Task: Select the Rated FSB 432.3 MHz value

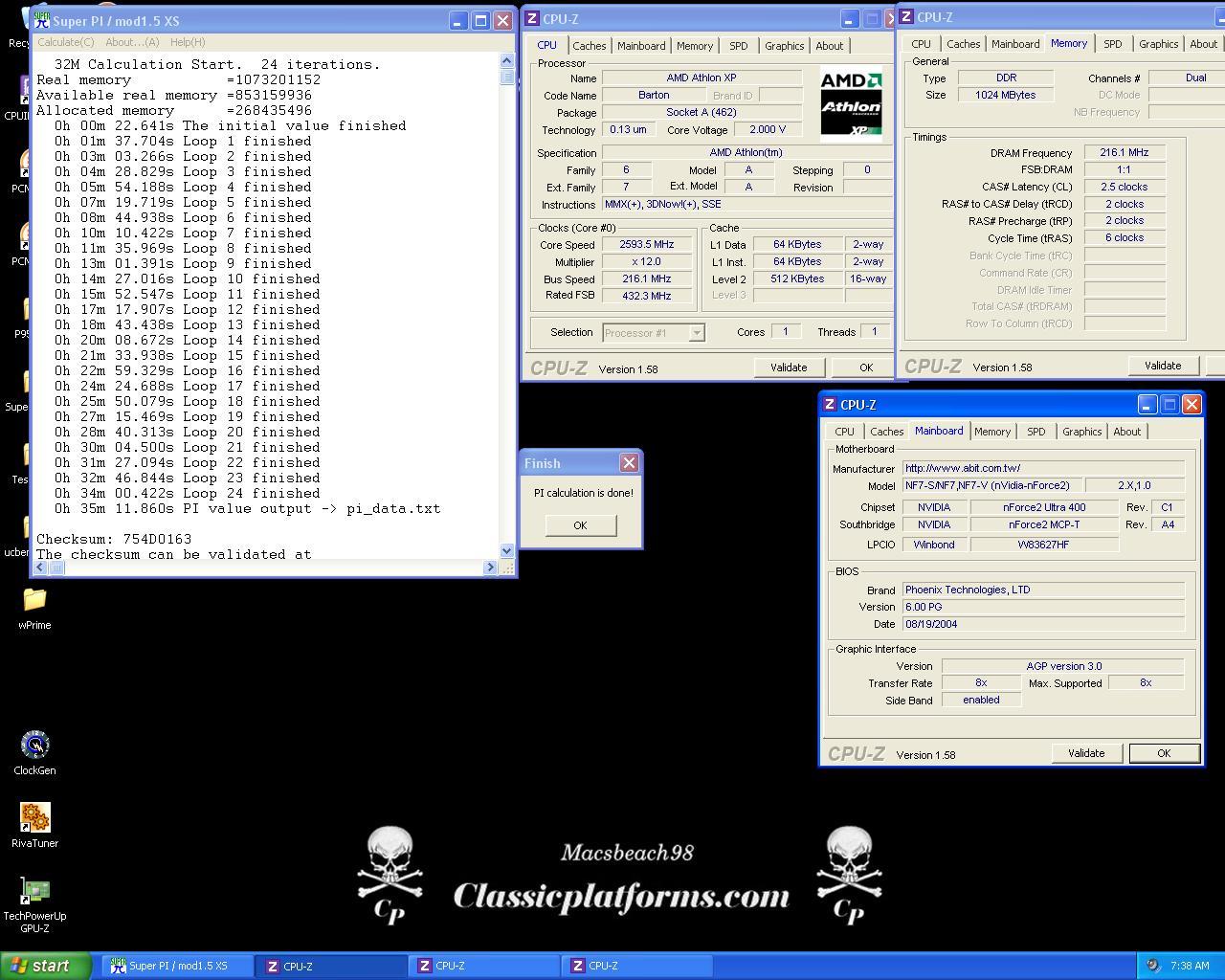Action: (x=647, y=296)
